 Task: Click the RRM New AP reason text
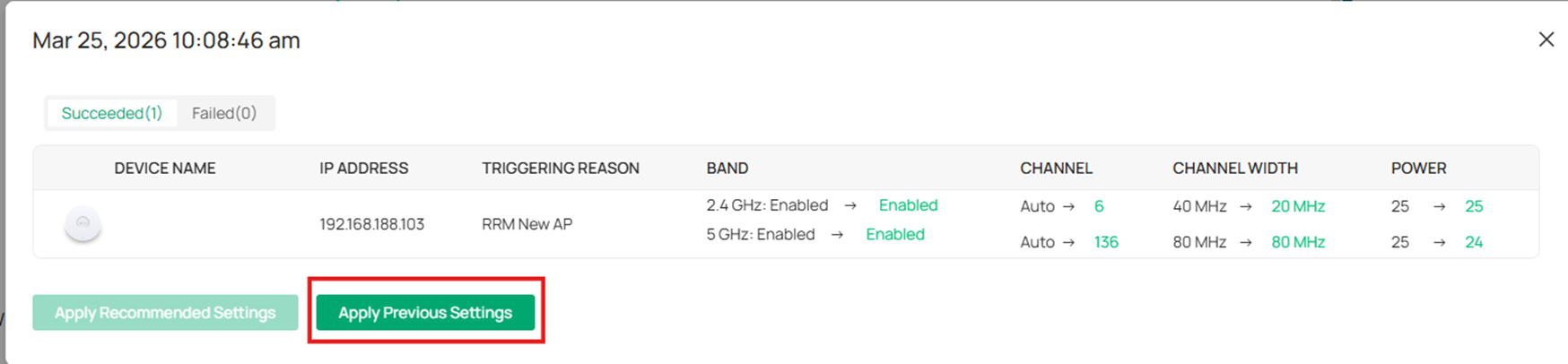point(527,224)
